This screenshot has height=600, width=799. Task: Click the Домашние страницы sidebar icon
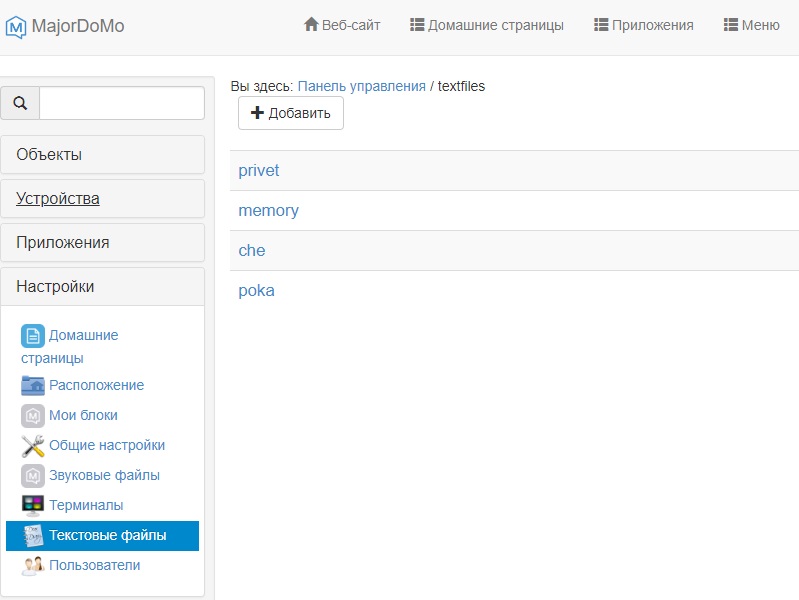point(33,336)
